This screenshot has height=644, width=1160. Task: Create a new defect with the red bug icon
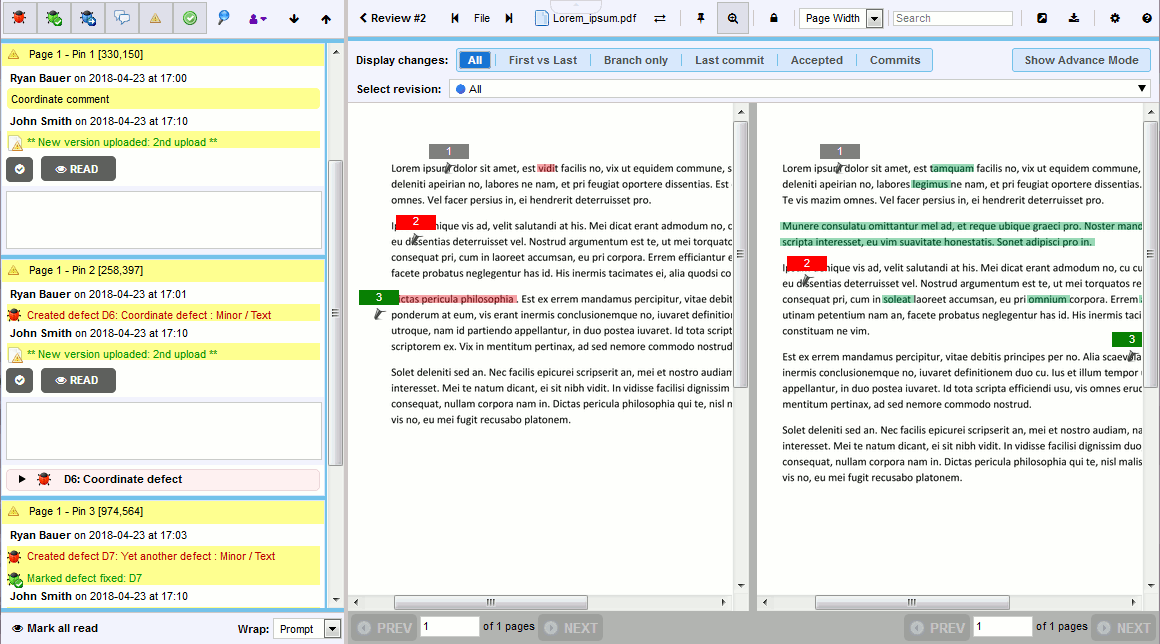click(x=19, y=17)
